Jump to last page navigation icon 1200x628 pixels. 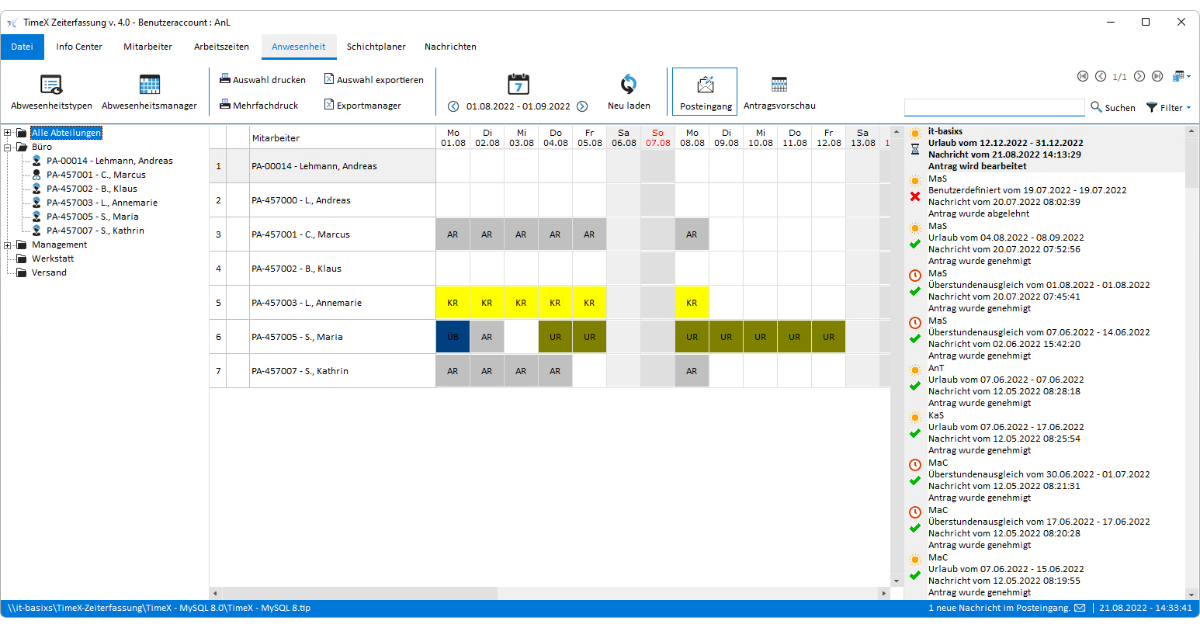click(x=1157, y=76)
